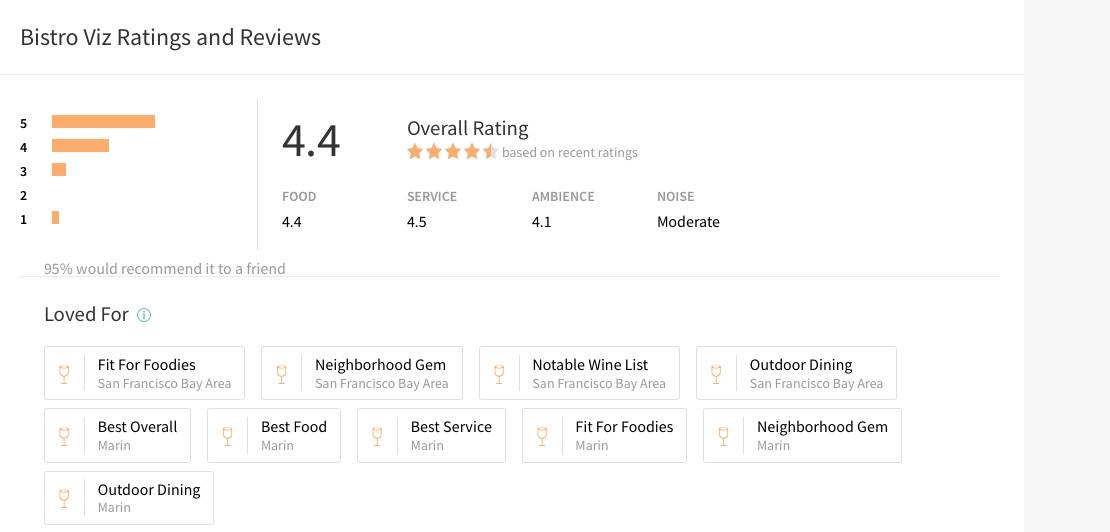Image resolution: width=1110 pixels, height=532 pixels.
Task: Select Outdoor Dining San Francisco Bay Area badge
Action: coord(816,373)
